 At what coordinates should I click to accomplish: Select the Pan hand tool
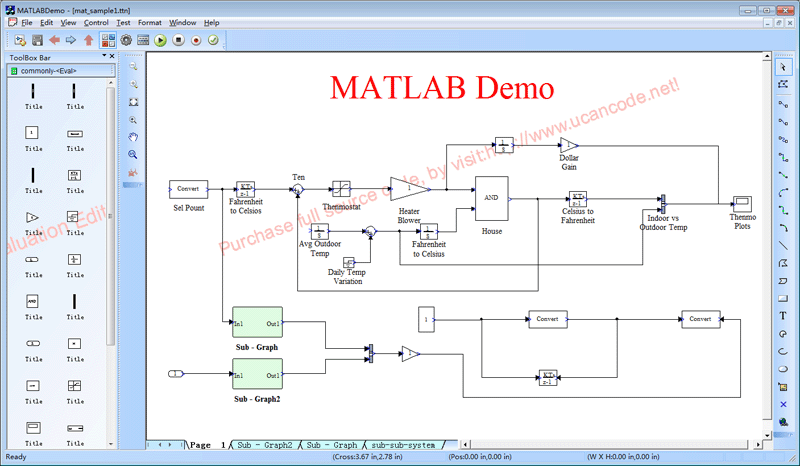[133, 137]
